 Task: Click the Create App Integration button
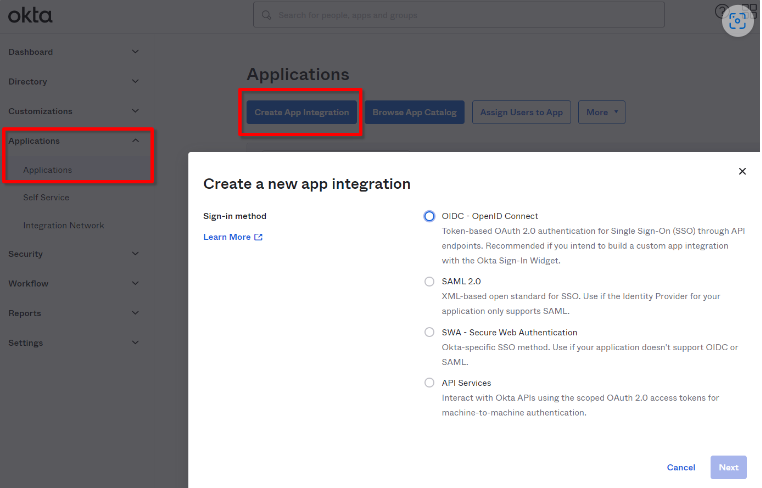click(301, 112)
